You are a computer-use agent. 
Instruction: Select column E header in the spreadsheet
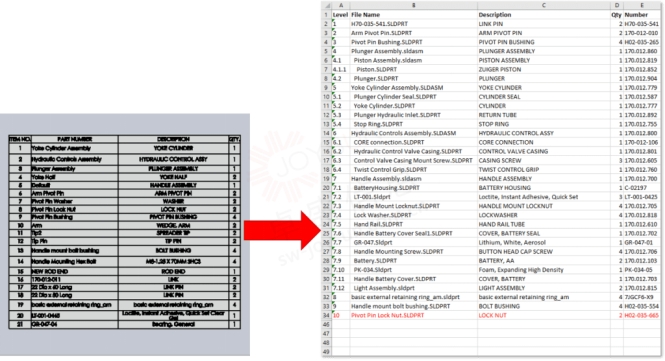point(642,6)
